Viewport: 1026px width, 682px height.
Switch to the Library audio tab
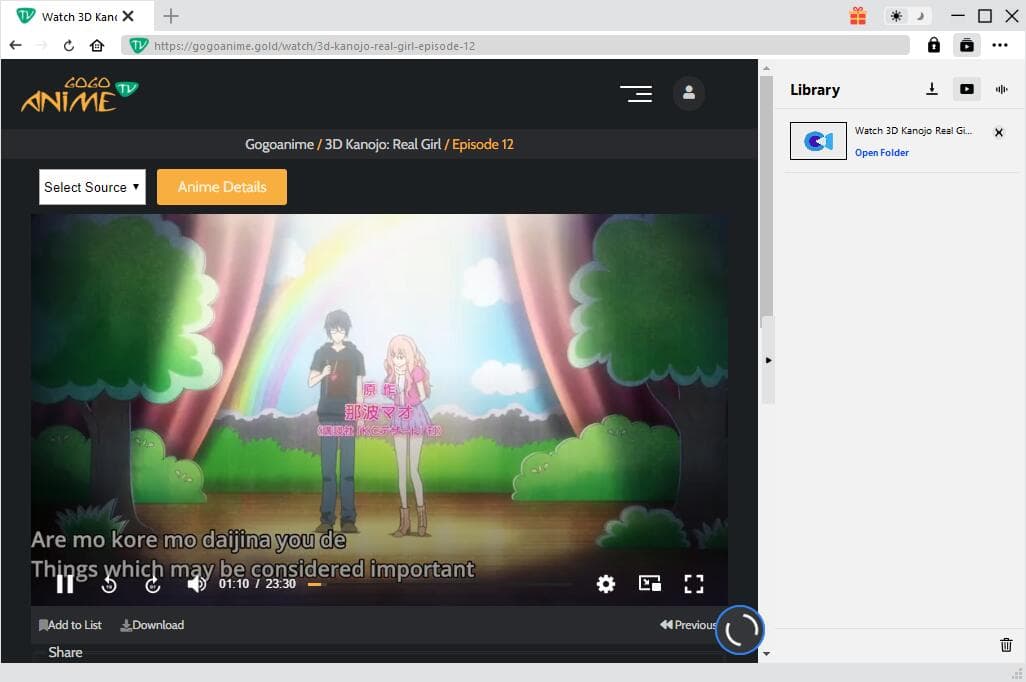coord(1001,89)
